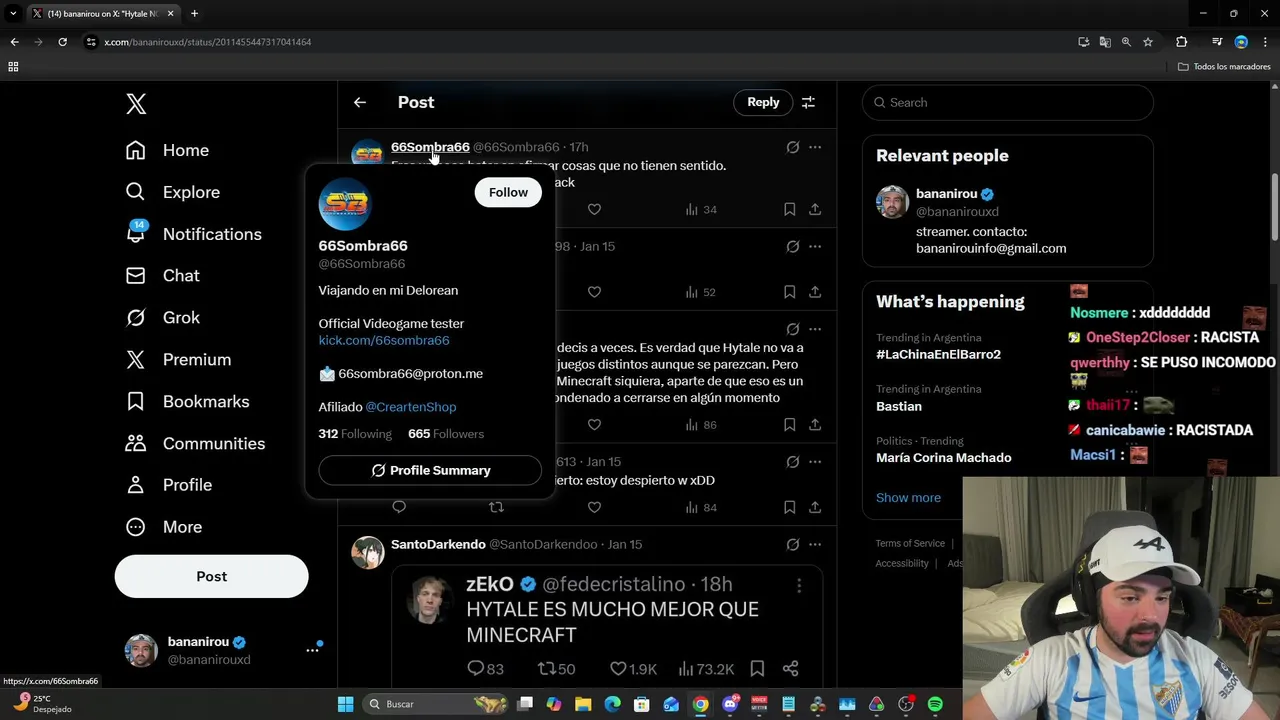Open the three-dot menu on zEkO's quoted tweet
Image resolution: width=1280 pixels, height=720 pixels.
coord(798,586)
